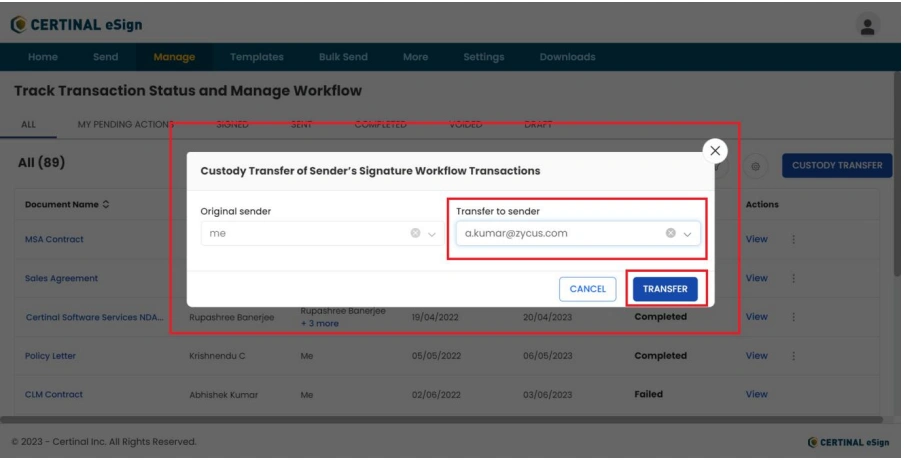This screenshot has height=462, width=910.
Task: Open the Downloads menu
Action: (x=568, y=57)
